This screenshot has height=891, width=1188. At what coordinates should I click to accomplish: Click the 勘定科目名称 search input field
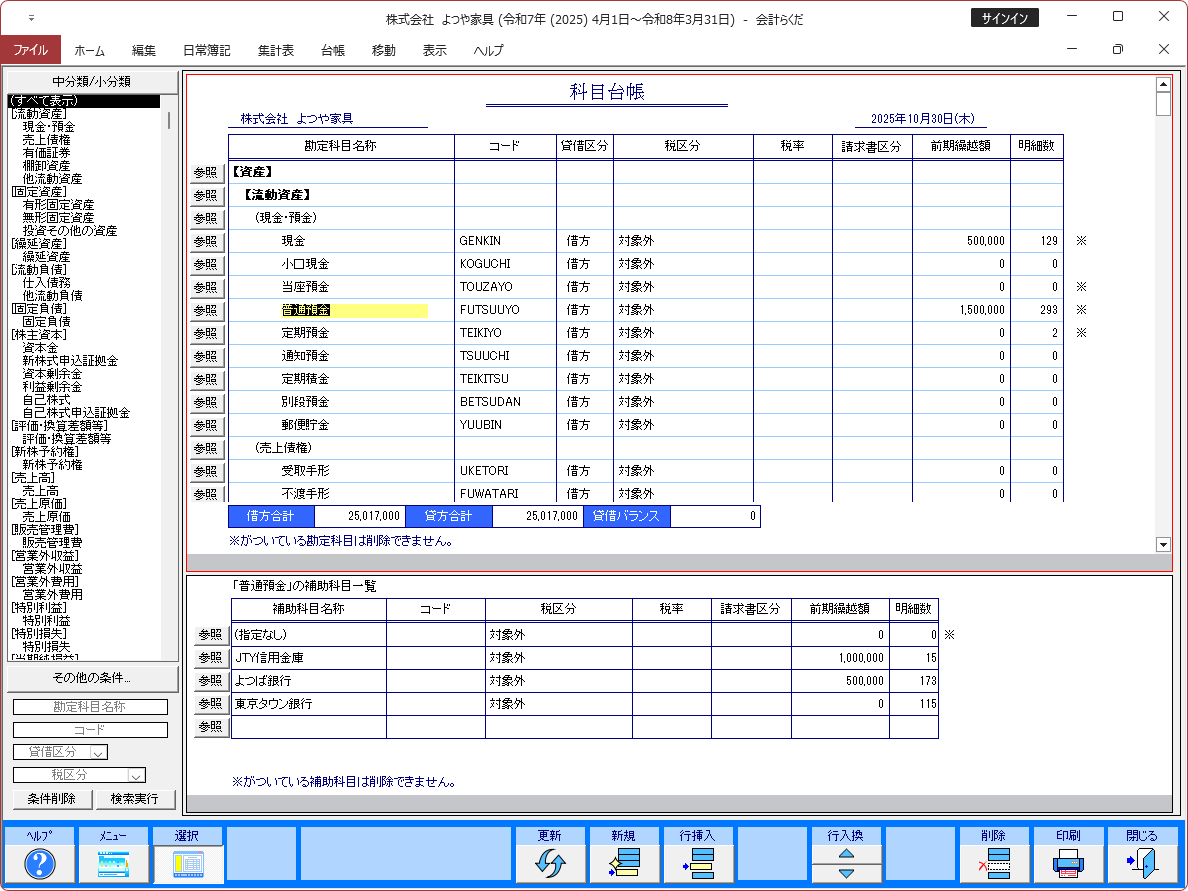tap(90, 707)
